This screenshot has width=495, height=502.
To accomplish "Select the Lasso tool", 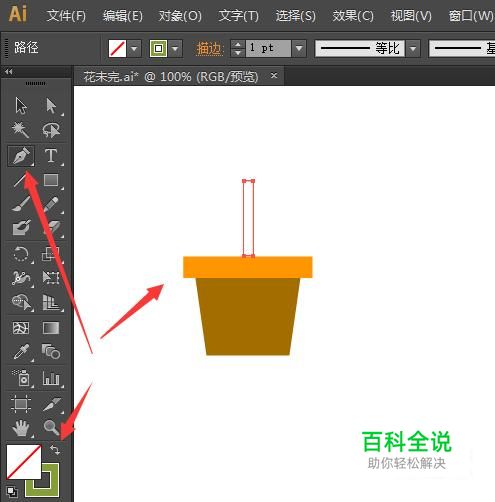I will [x=51, y=130].
